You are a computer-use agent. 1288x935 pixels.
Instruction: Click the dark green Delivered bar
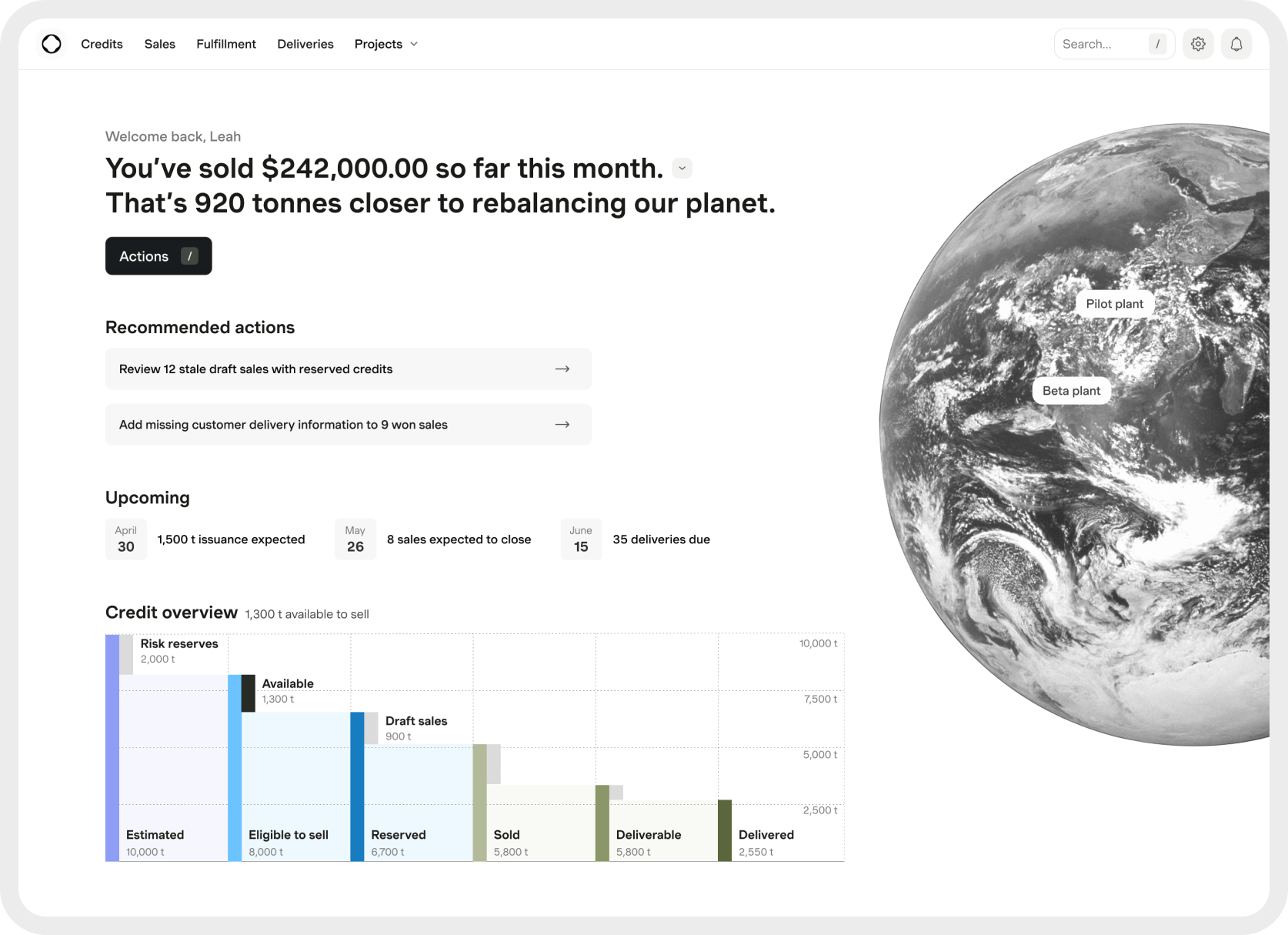click(725, 830)
